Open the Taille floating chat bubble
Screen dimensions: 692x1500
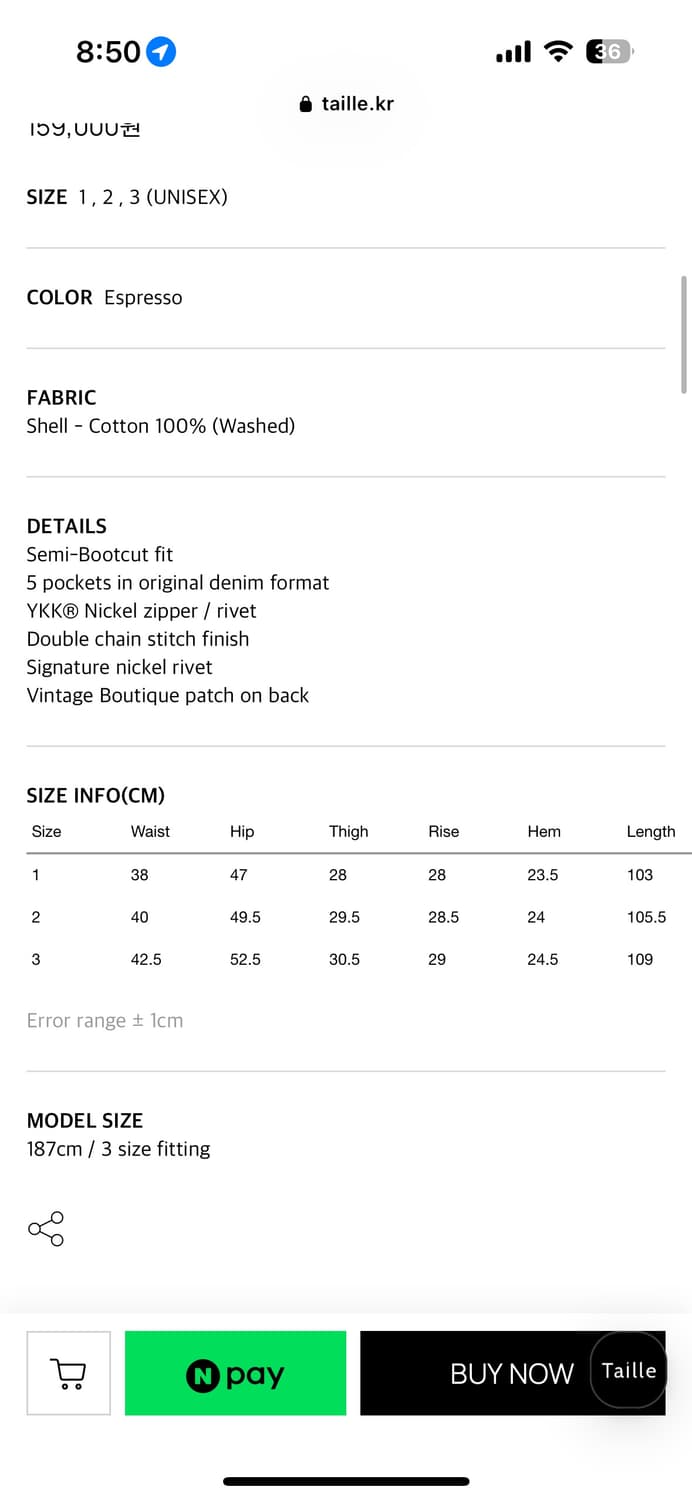(629, 1370)
